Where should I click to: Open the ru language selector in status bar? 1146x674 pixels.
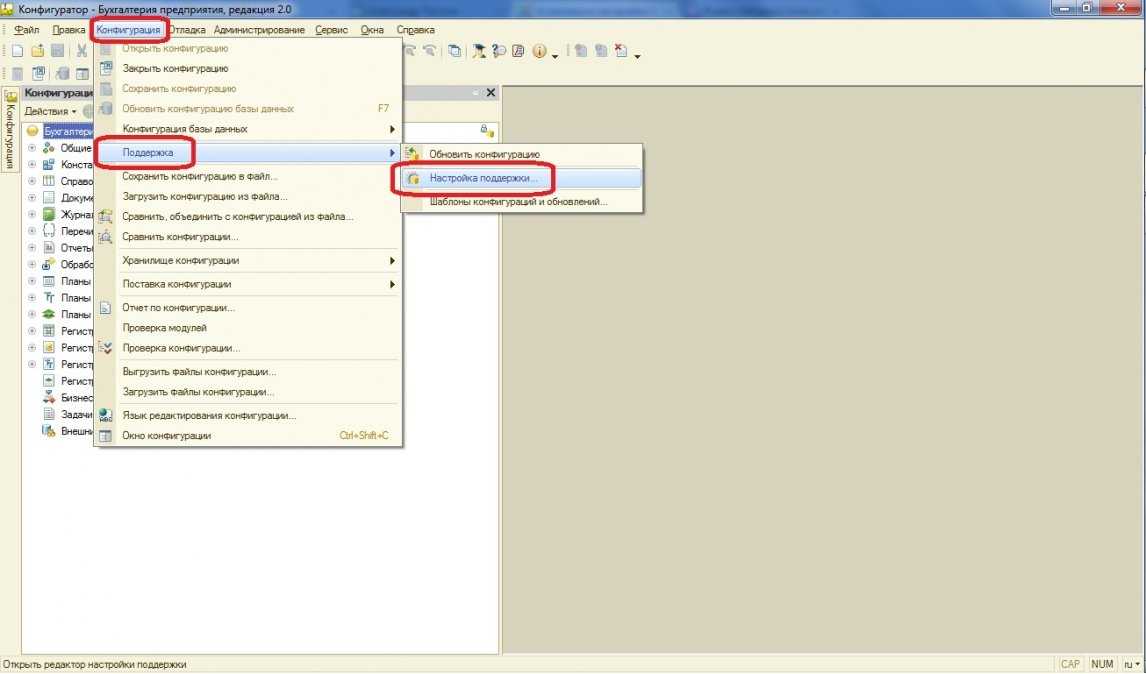pos(1131,664)
